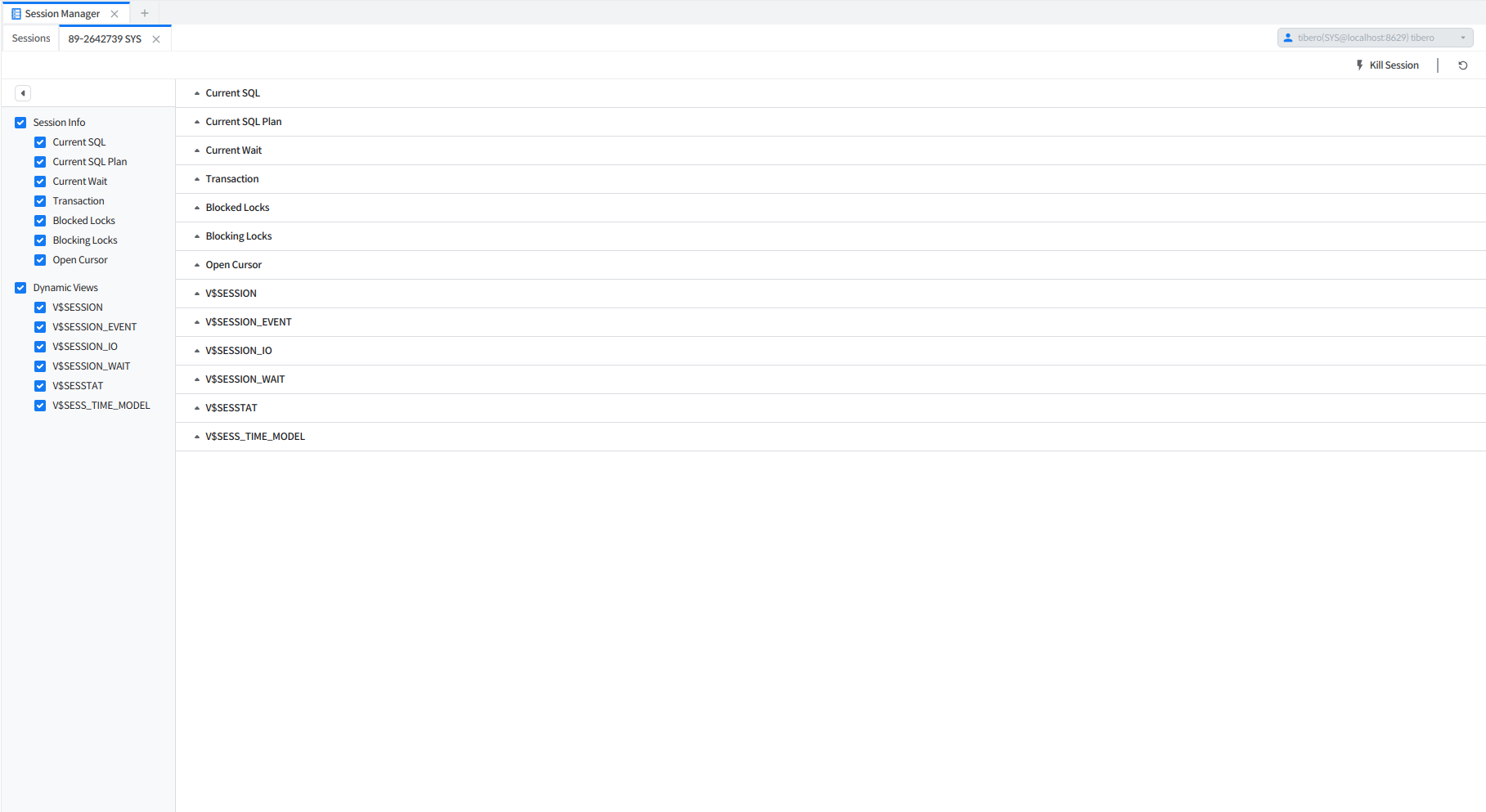Close the Session Manager tab
This screenshot has width=1486, height=812.
click(114, 14)
